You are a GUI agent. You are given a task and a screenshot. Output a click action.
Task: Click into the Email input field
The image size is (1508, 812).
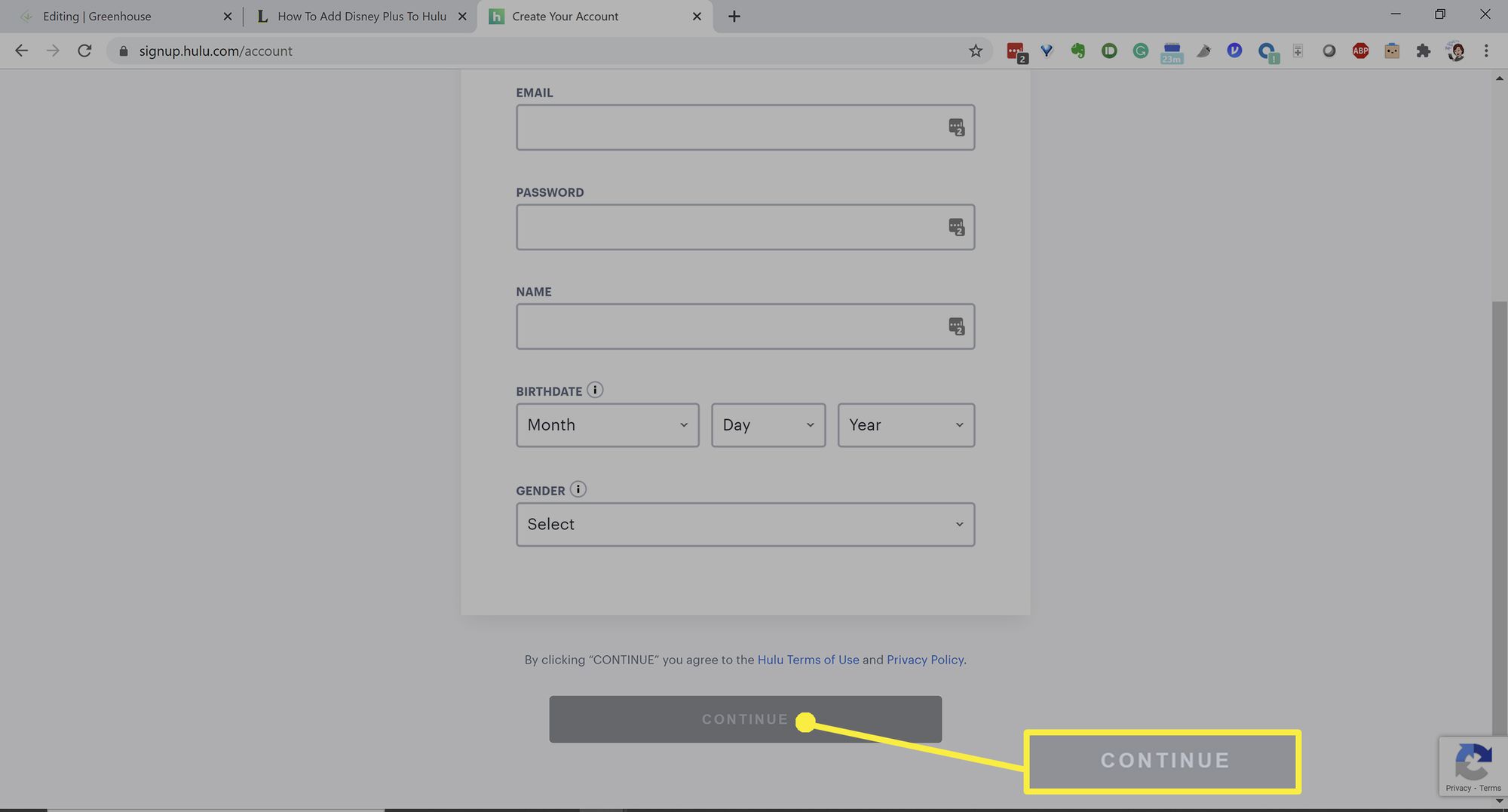[x=746, y=127]
